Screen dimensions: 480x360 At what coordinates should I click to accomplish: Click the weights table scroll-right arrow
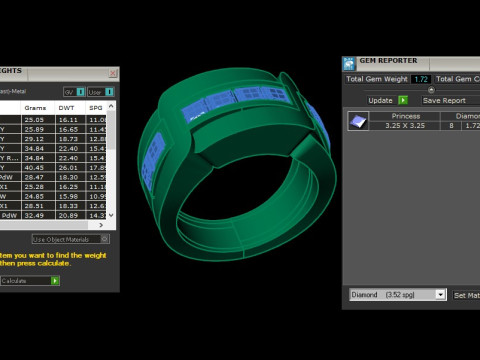(101, 225)
